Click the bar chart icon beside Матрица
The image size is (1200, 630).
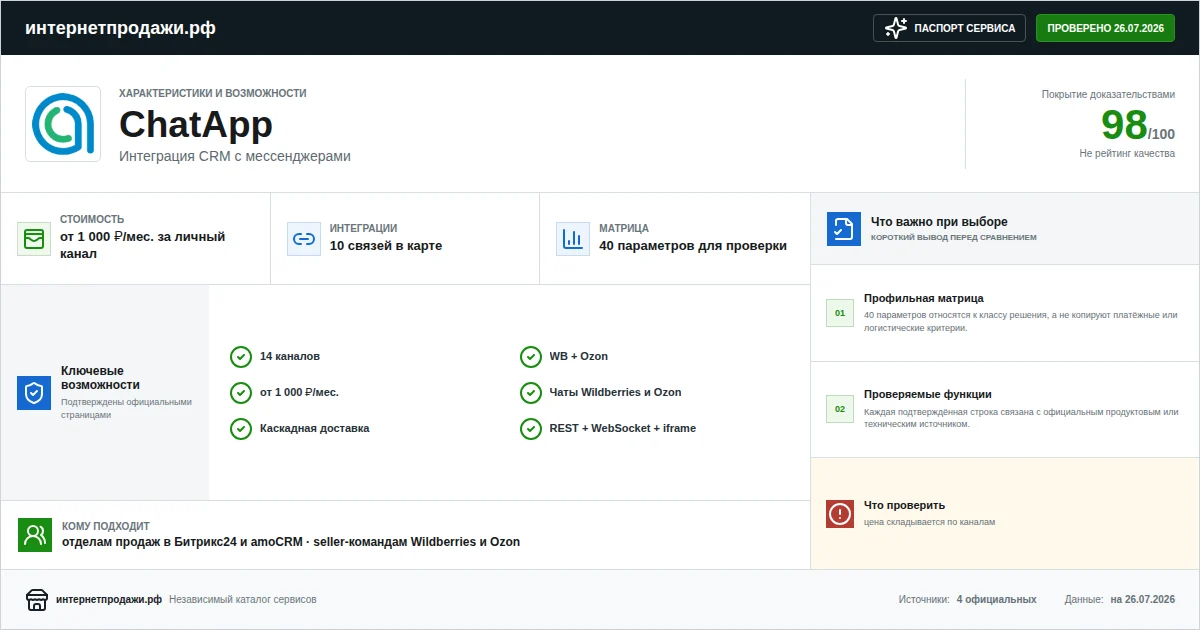572,239
